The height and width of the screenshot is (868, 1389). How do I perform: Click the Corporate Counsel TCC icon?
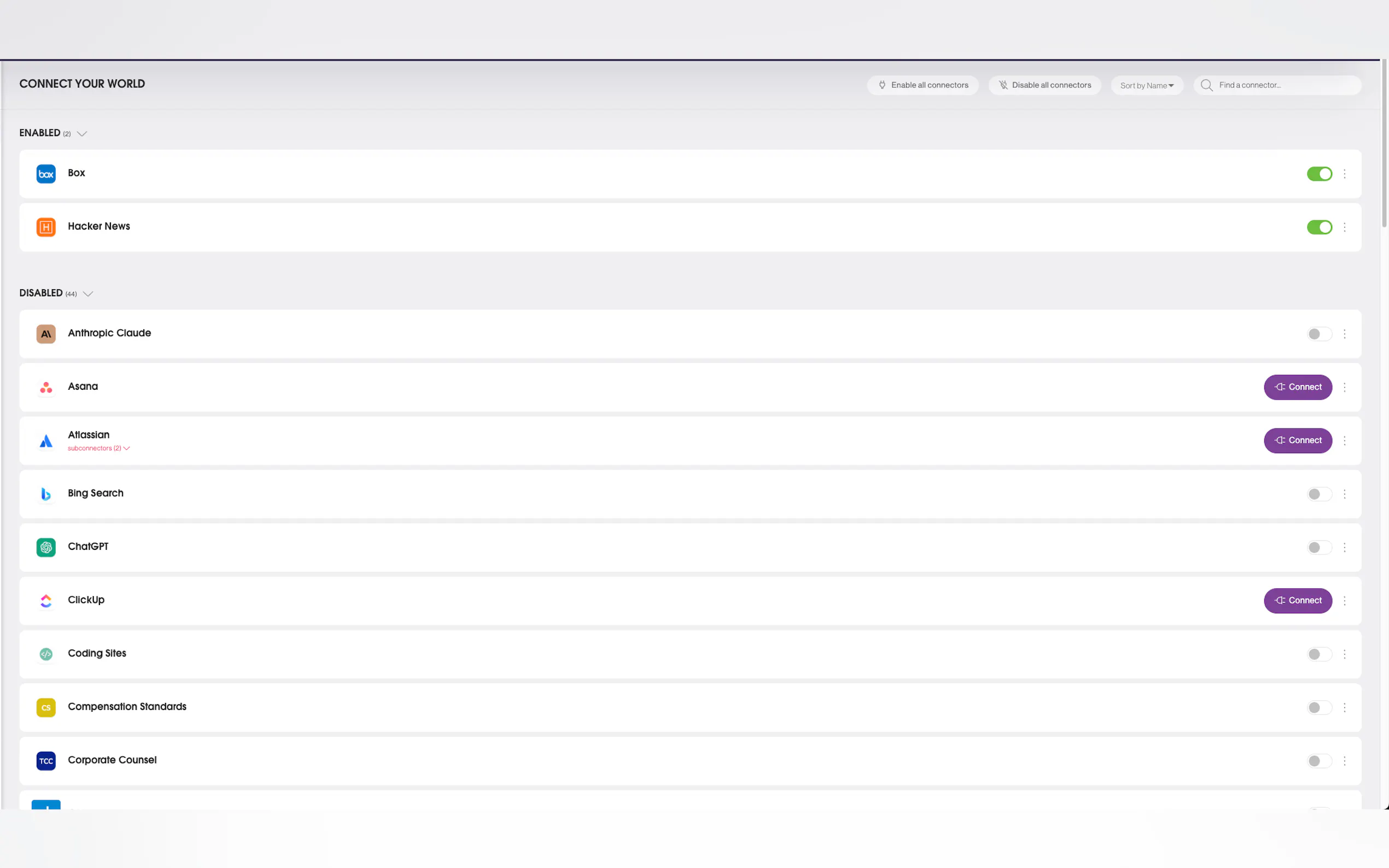pos(46,761)
